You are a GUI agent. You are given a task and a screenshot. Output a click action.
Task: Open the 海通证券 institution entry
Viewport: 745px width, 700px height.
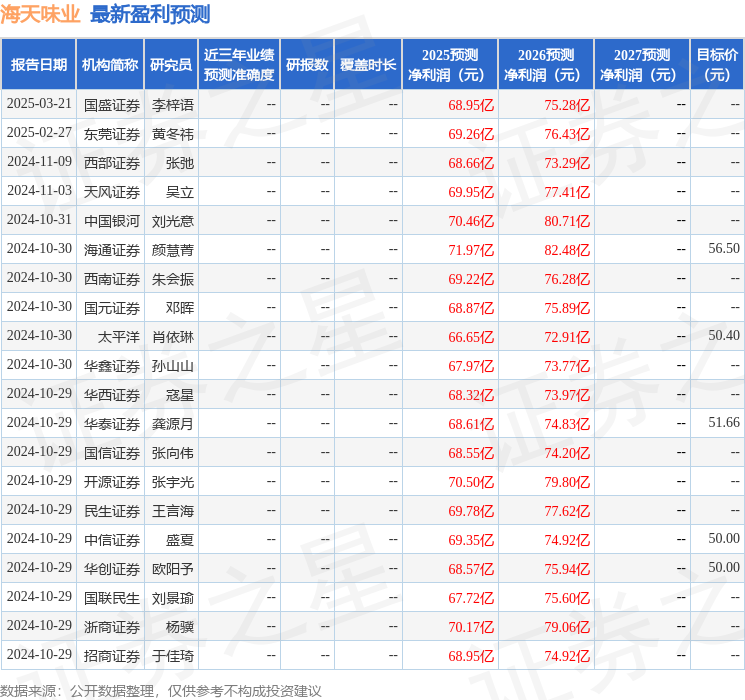point(112,249)
